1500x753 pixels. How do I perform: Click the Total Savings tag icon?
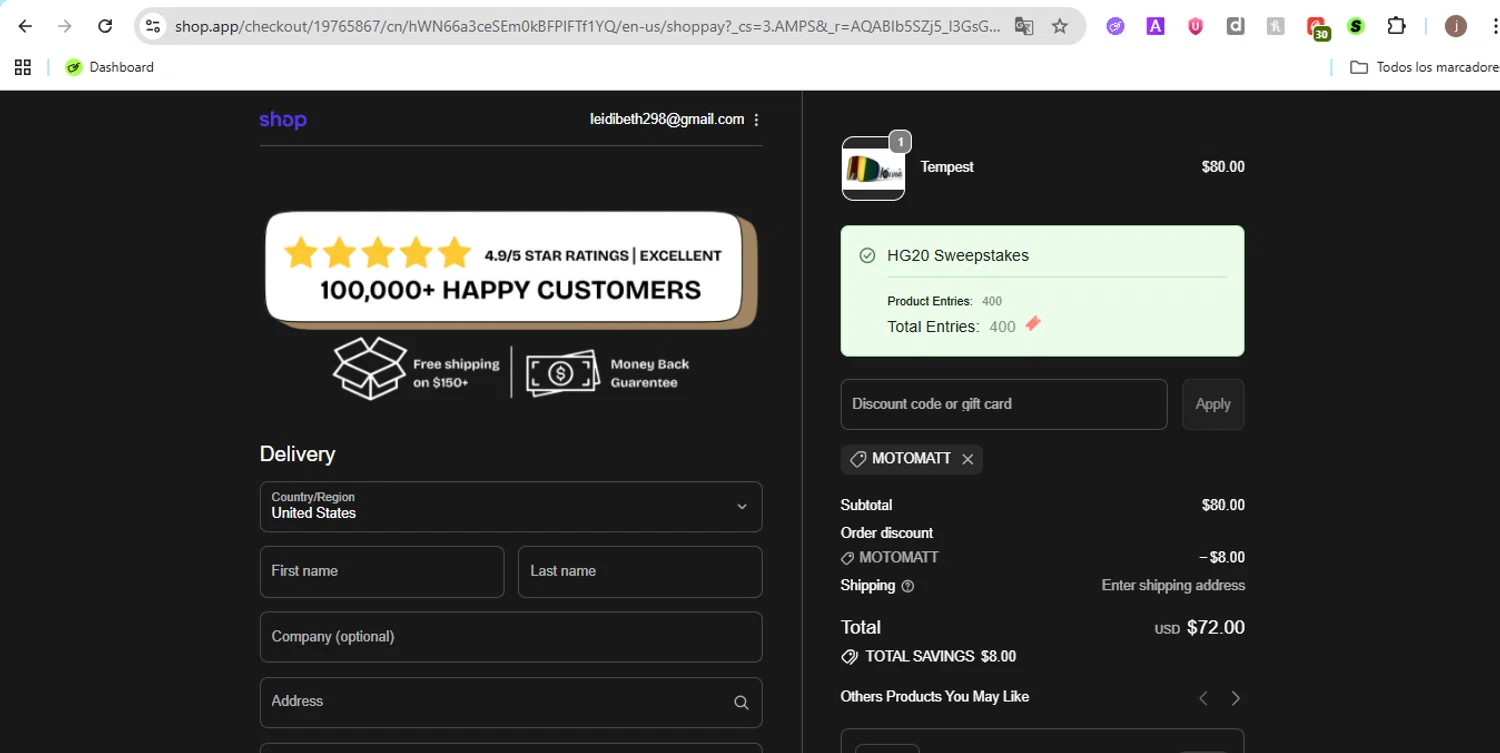(850, 657)
